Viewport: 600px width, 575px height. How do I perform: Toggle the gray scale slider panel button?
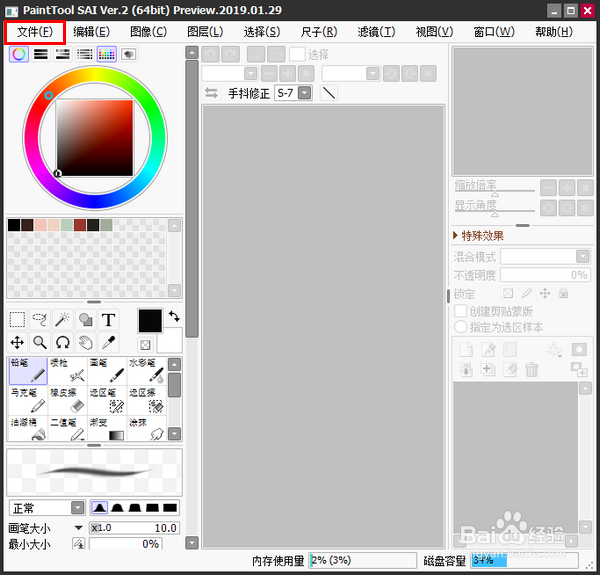tap(85, 54)
